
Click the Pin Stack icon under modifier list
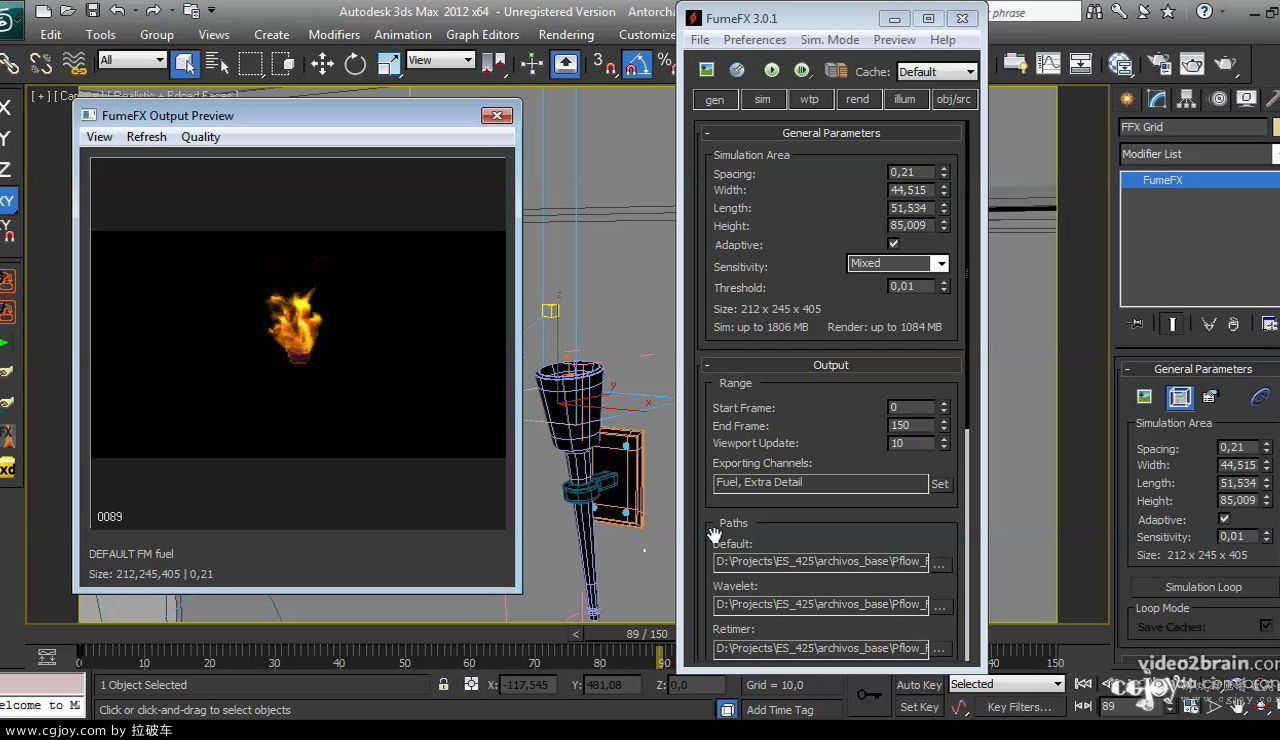tap(1135, 324)
